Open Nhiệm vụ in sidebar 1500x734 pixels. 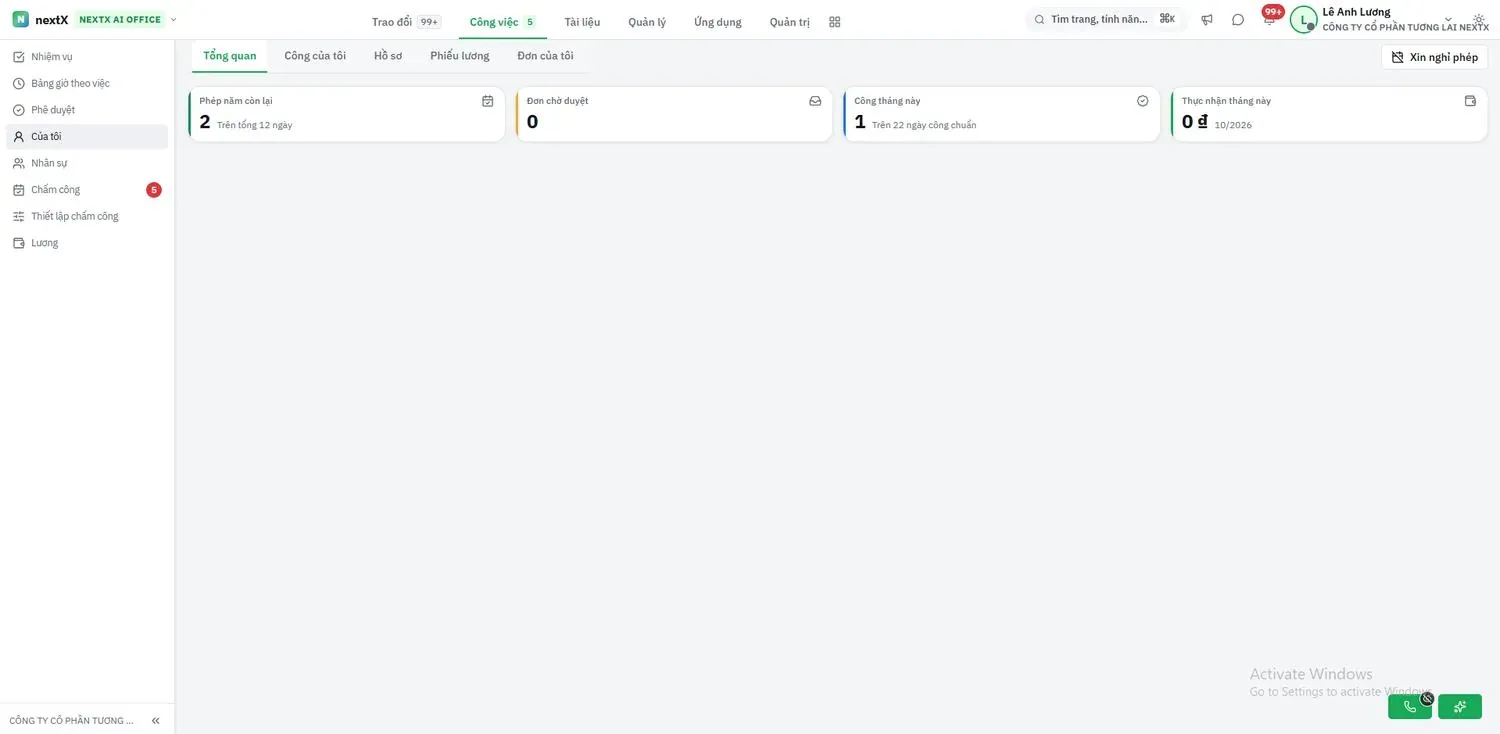point(87,57)
